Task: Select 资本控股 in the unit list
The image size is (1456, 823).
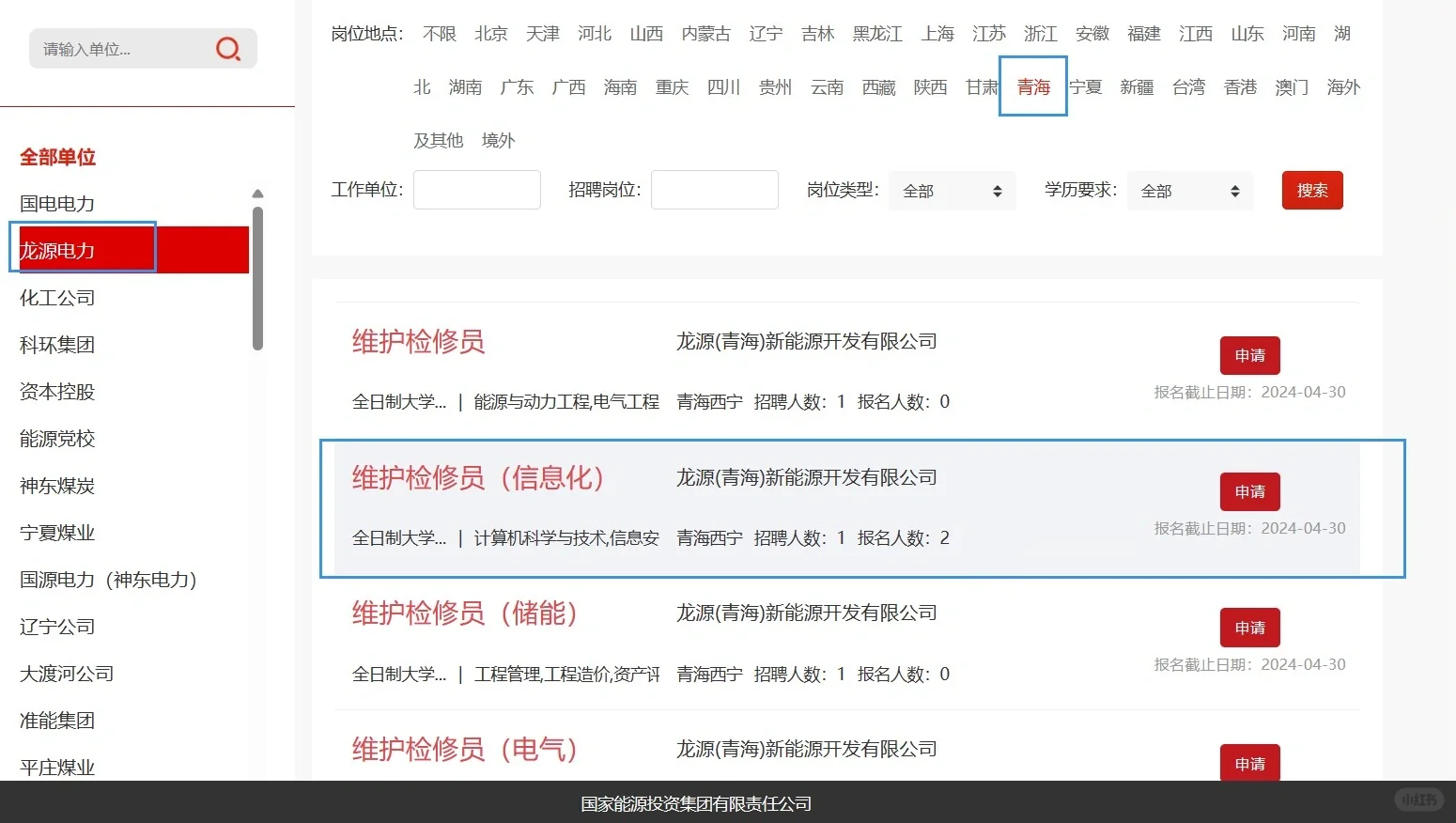Action: pyautogui.click(x=57, y=392)
